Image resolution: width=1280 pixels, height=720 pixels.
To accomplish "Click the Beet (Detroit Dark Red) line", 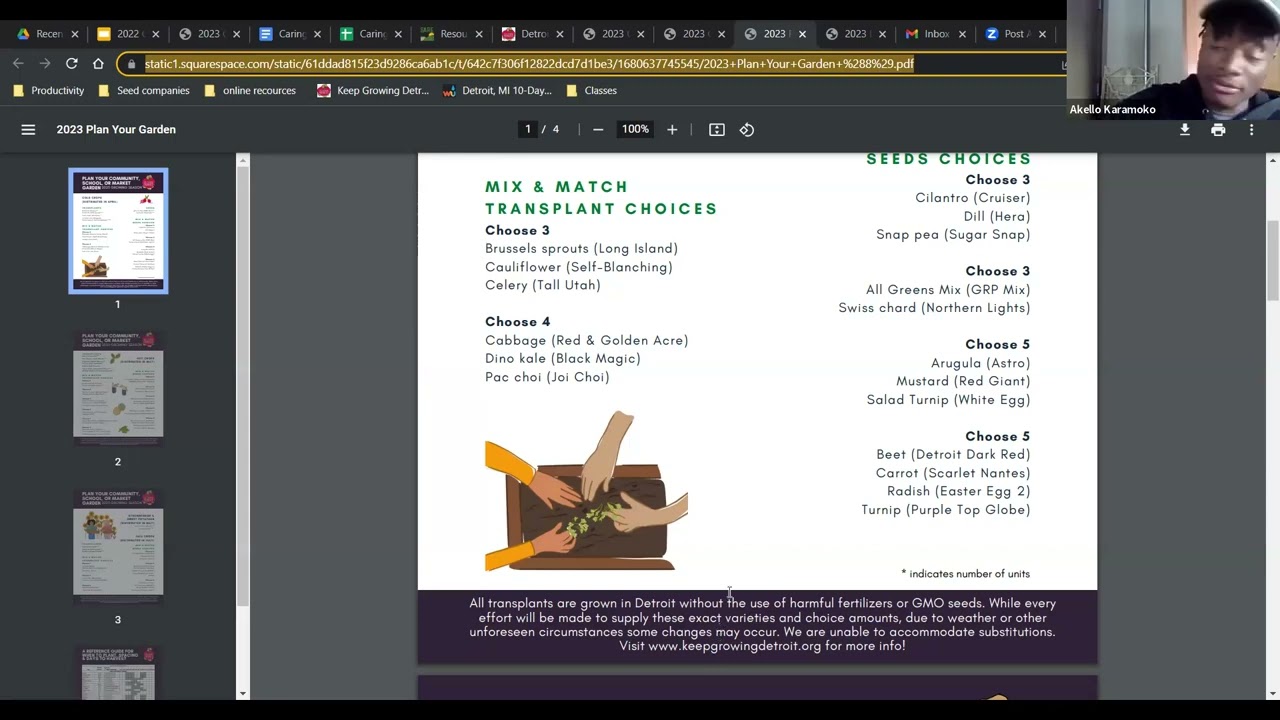I will [x=953, y=454].
